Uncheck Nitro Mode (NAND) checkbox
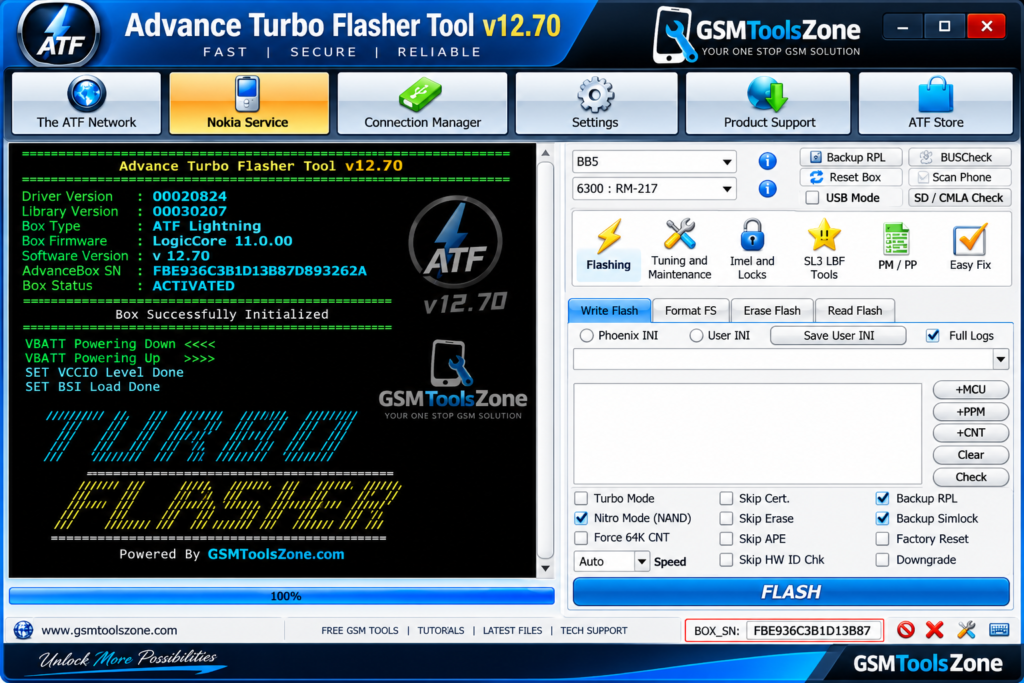The width and height of the screenshot is (1024, 683). point(581,518)
